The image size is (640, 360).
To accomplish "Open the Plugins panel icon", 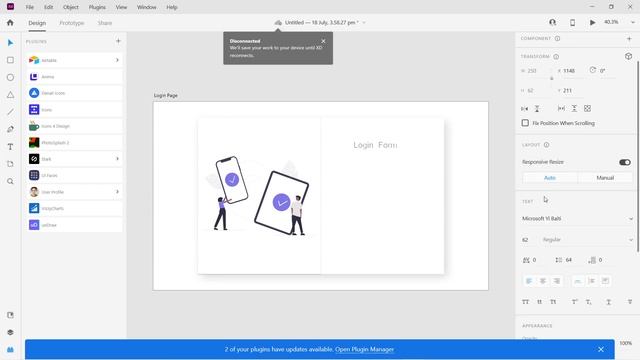I will pos(11,350).
